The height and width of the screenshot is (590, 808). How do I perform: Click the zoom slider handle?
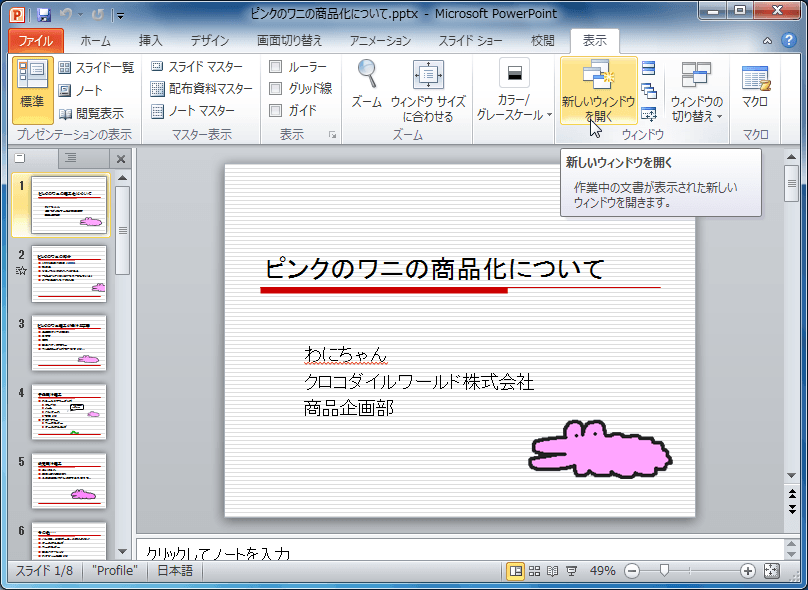(664, 570)
